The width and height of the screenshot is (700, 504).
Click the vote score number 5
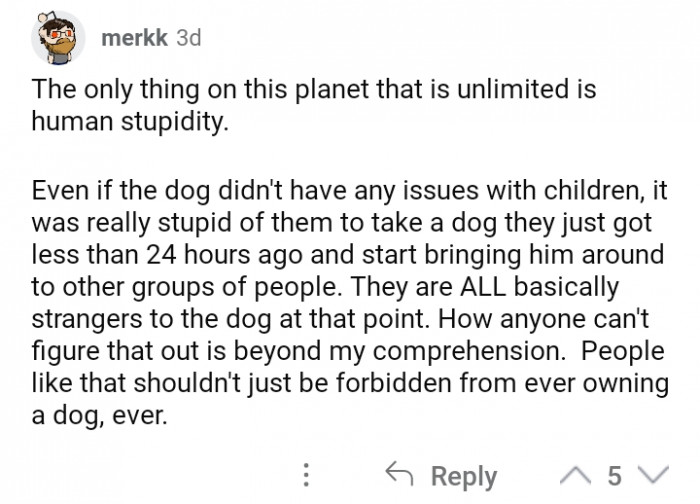[618, 474]
